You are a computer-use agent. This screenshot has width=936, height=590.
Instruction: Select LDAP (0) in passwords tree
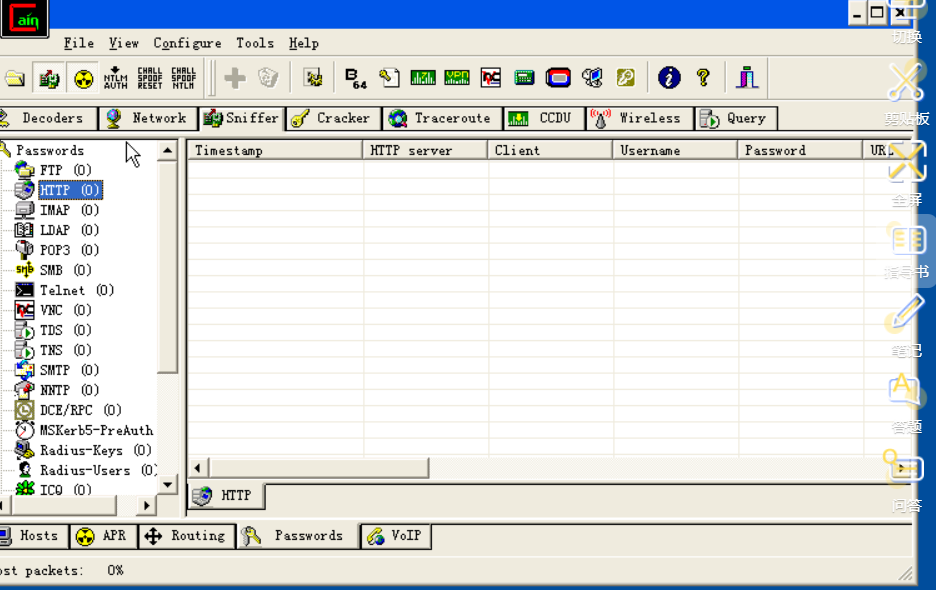69,230
